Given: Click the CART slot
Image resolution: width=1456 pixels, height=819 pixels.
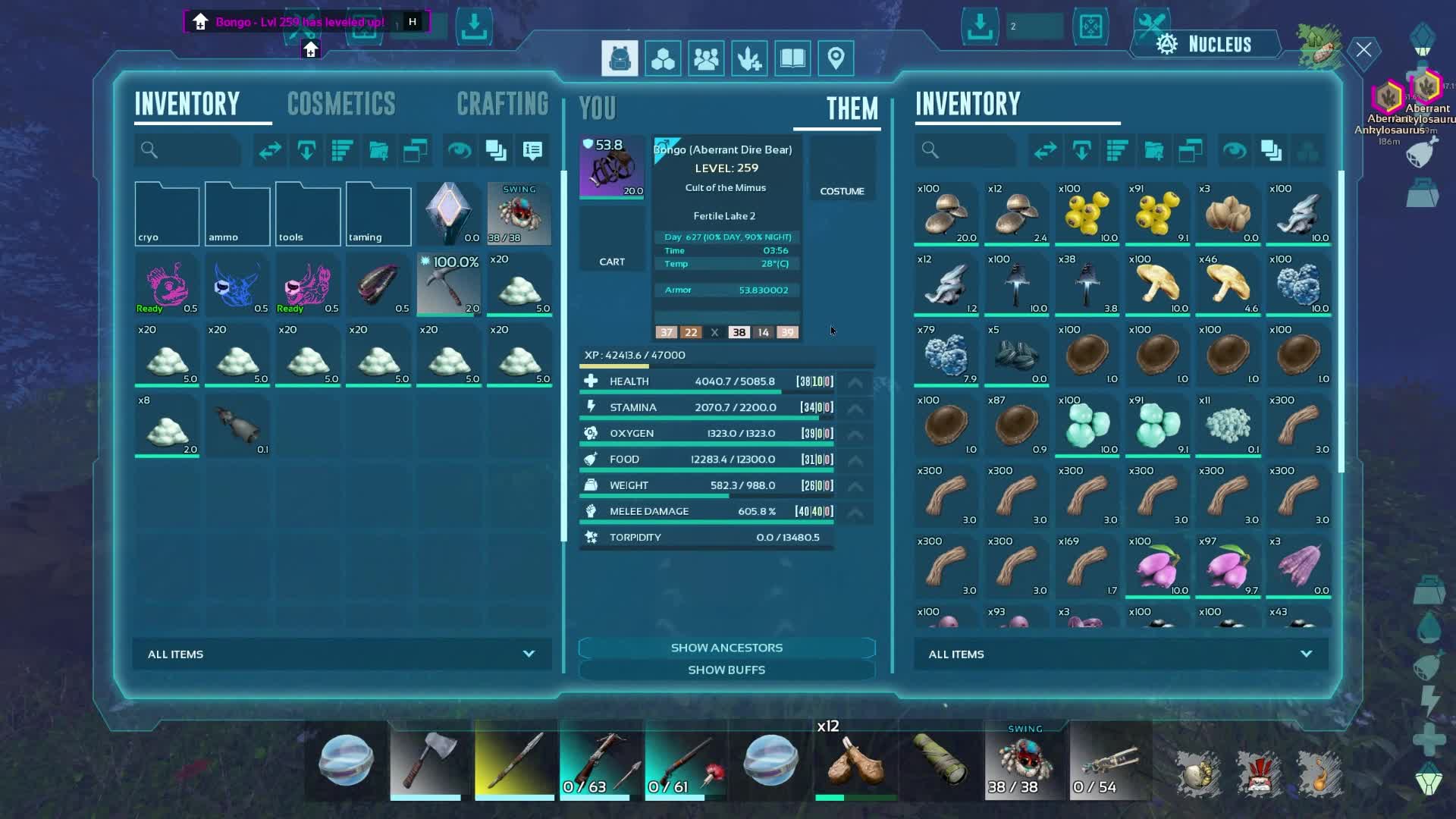Looking at the screenshot, I should 612,238.
